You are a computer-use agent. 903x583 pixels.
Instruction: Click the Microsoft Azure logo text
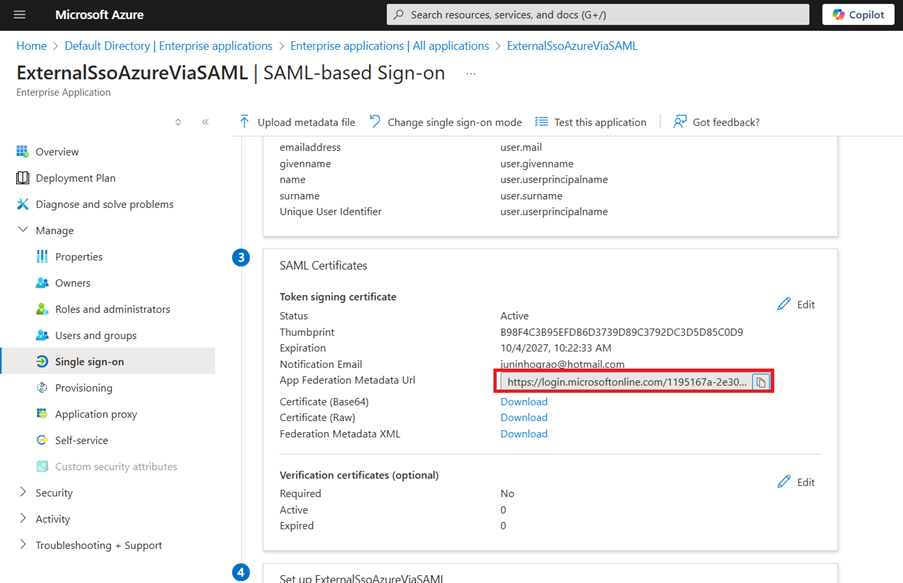(x=99, y=15)
